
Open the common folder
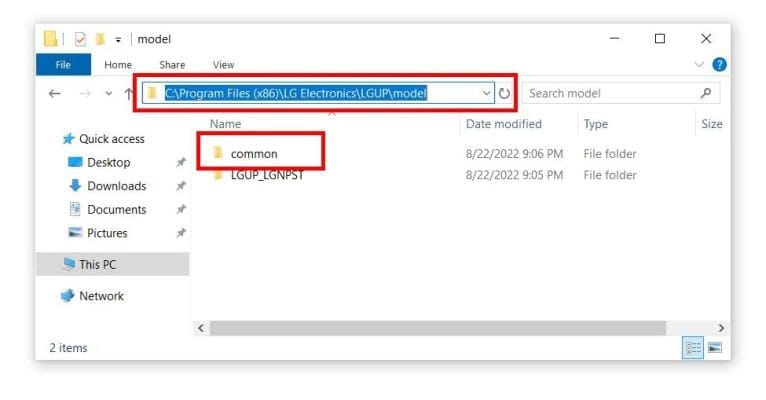coord(253,154)
